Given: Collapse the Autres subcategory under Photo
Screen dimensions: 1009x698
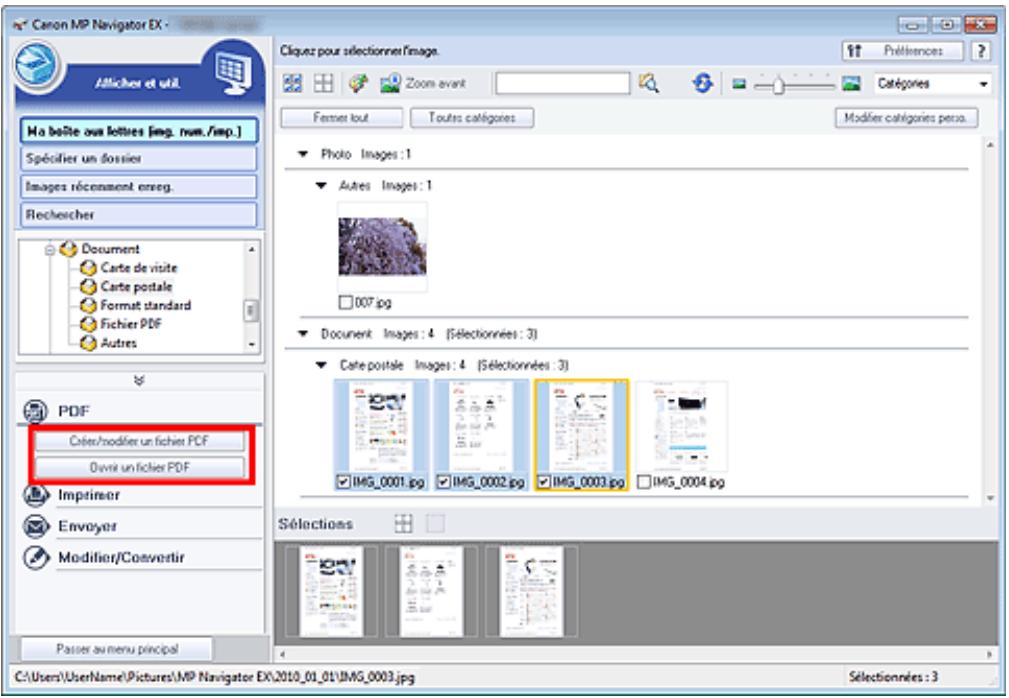Looking at the screenshot, I should 320,186.
